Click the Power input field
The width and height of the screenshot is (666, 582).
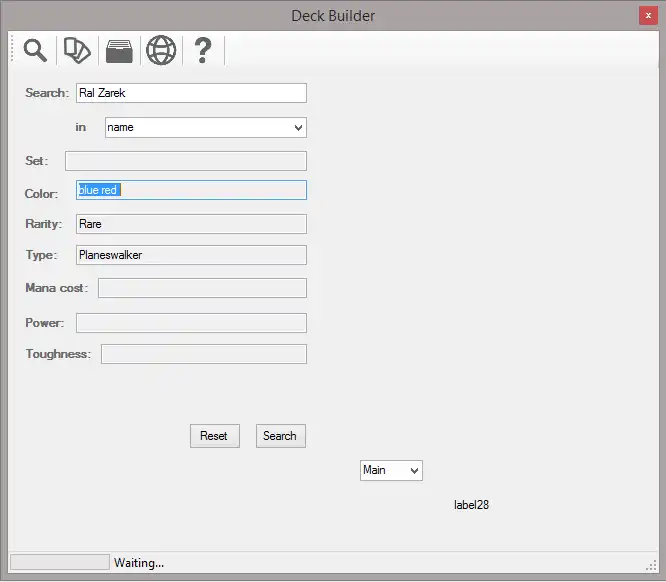(191, 323)
